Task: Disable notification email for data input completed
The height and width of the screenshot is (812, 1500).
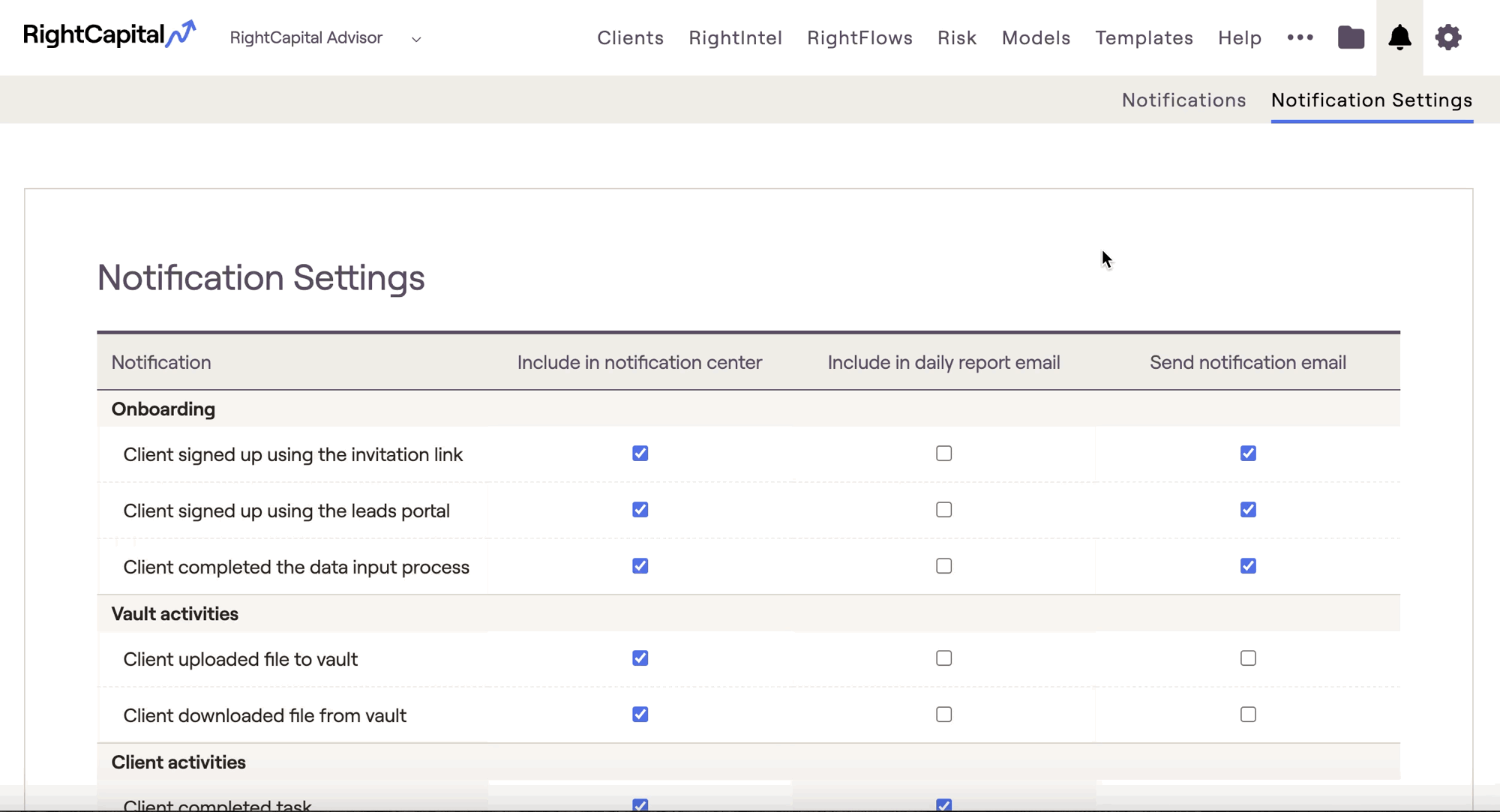Action: click(1248, 566)
